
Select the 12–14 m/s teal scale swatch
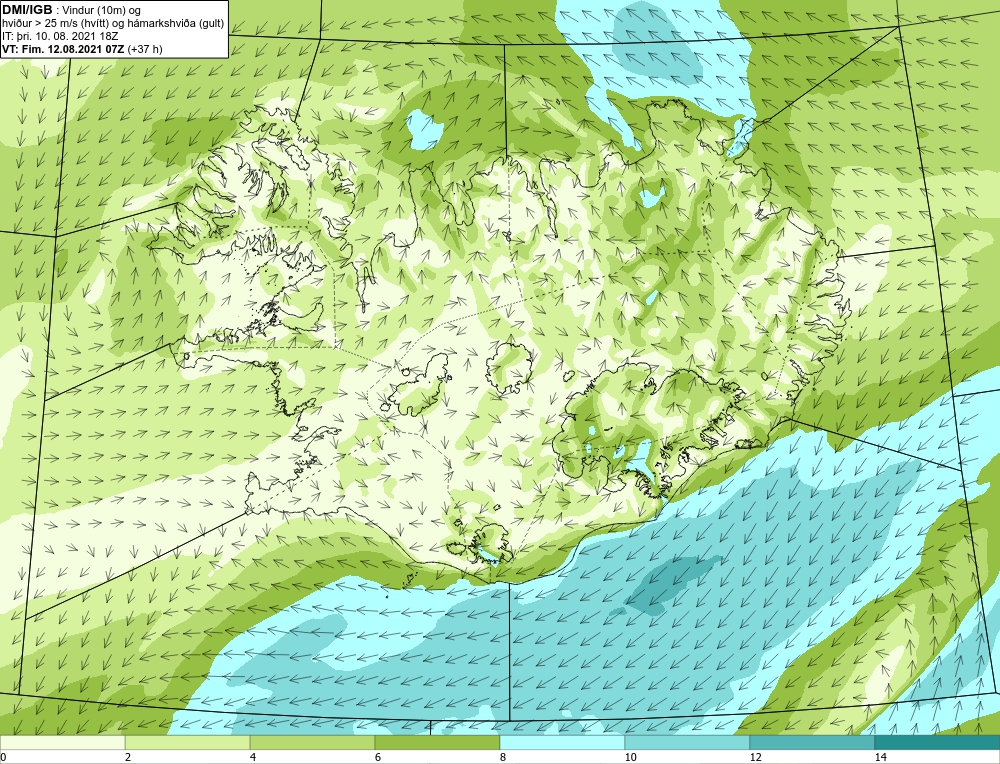812,743
